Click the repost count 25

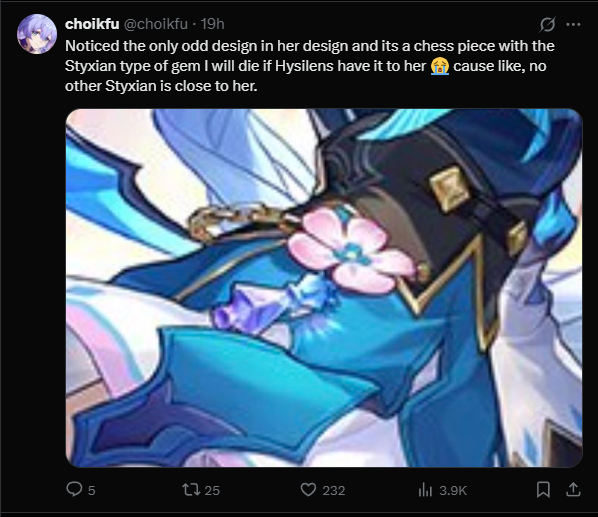[x=212, y=490]
